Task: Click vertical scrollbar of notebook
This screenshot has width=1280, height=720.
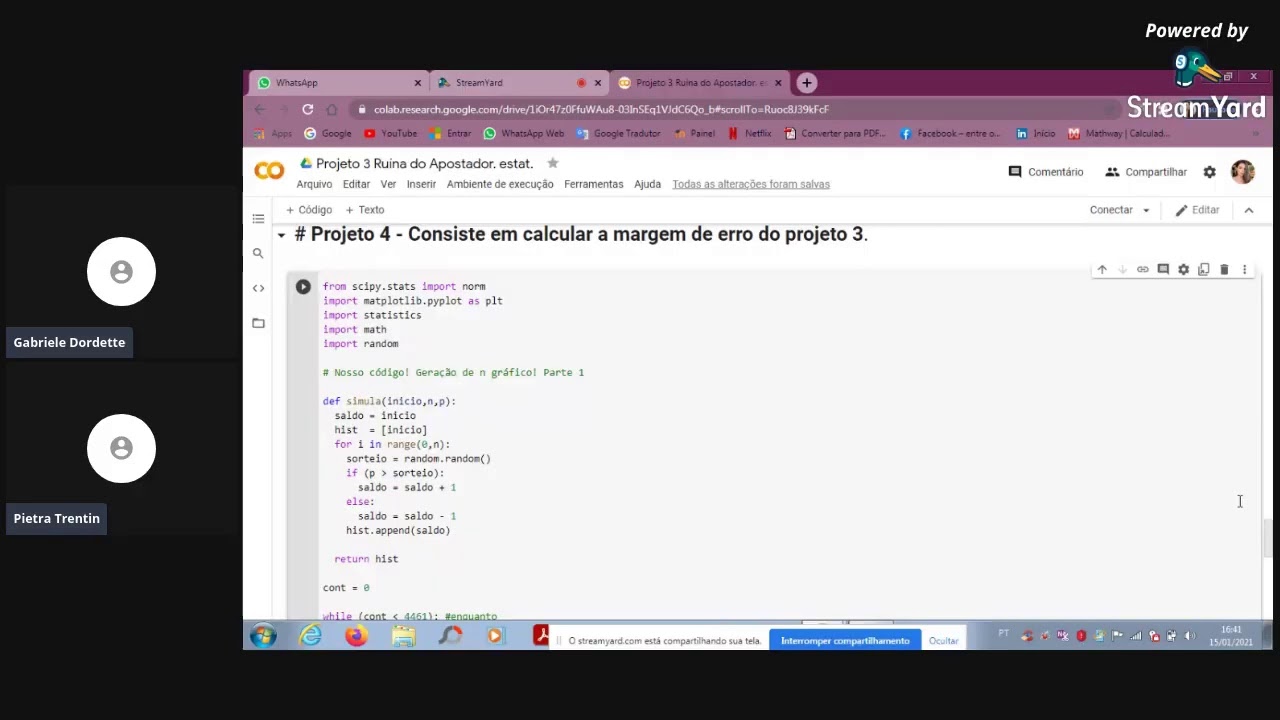Action: point(1267,540)
